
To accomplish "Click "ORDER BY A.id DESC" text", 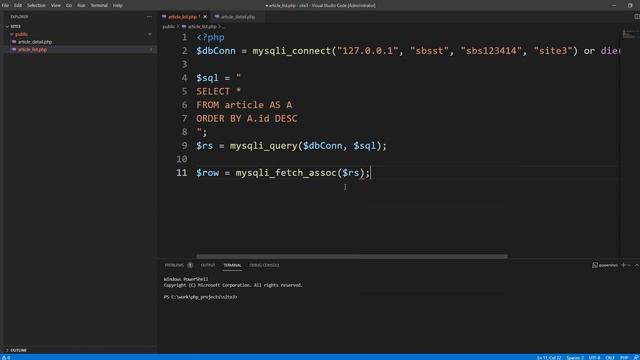I will tap(247, 118).
